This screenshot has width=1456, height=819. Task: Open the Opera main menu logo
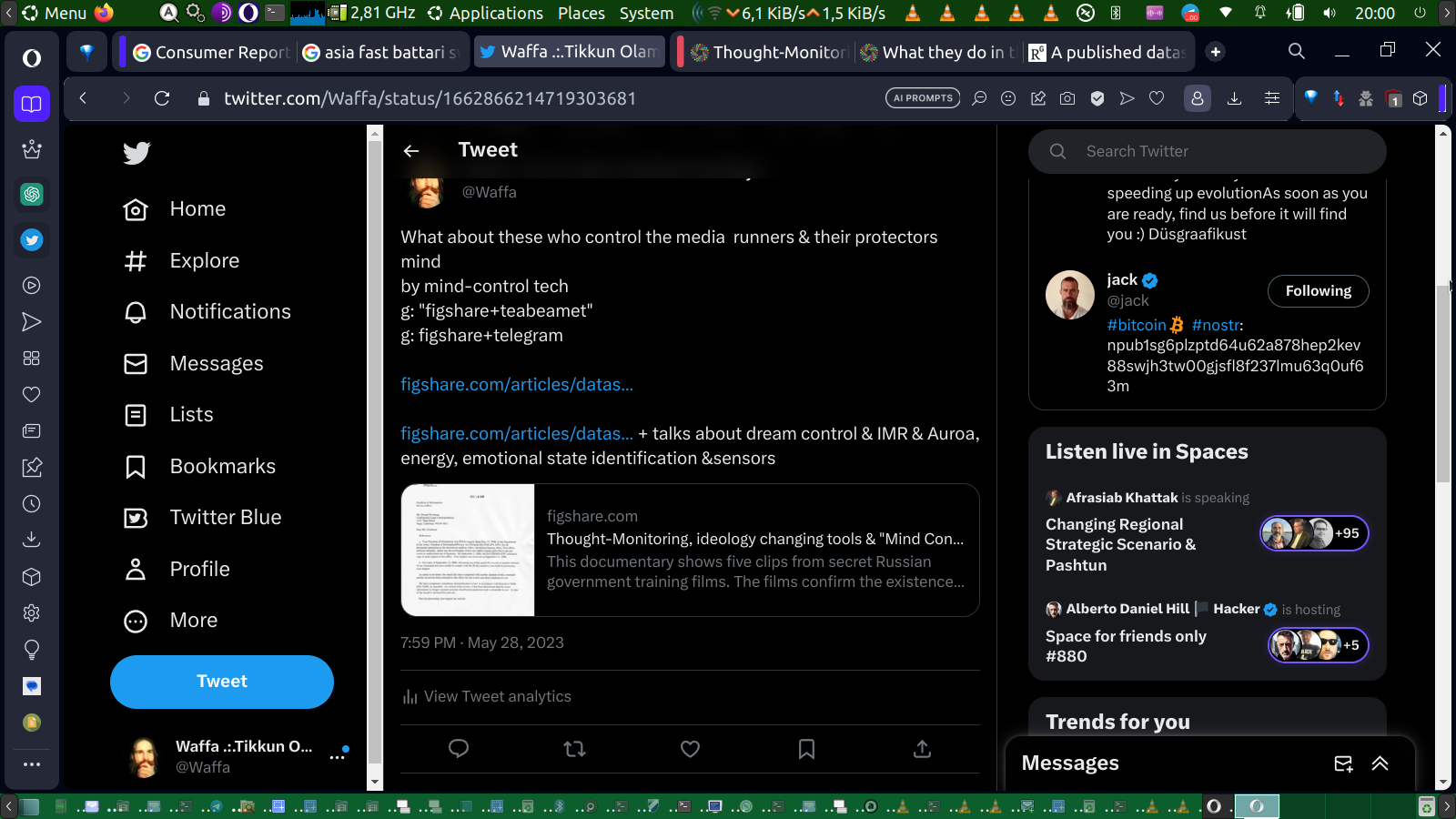coord(32,58)
